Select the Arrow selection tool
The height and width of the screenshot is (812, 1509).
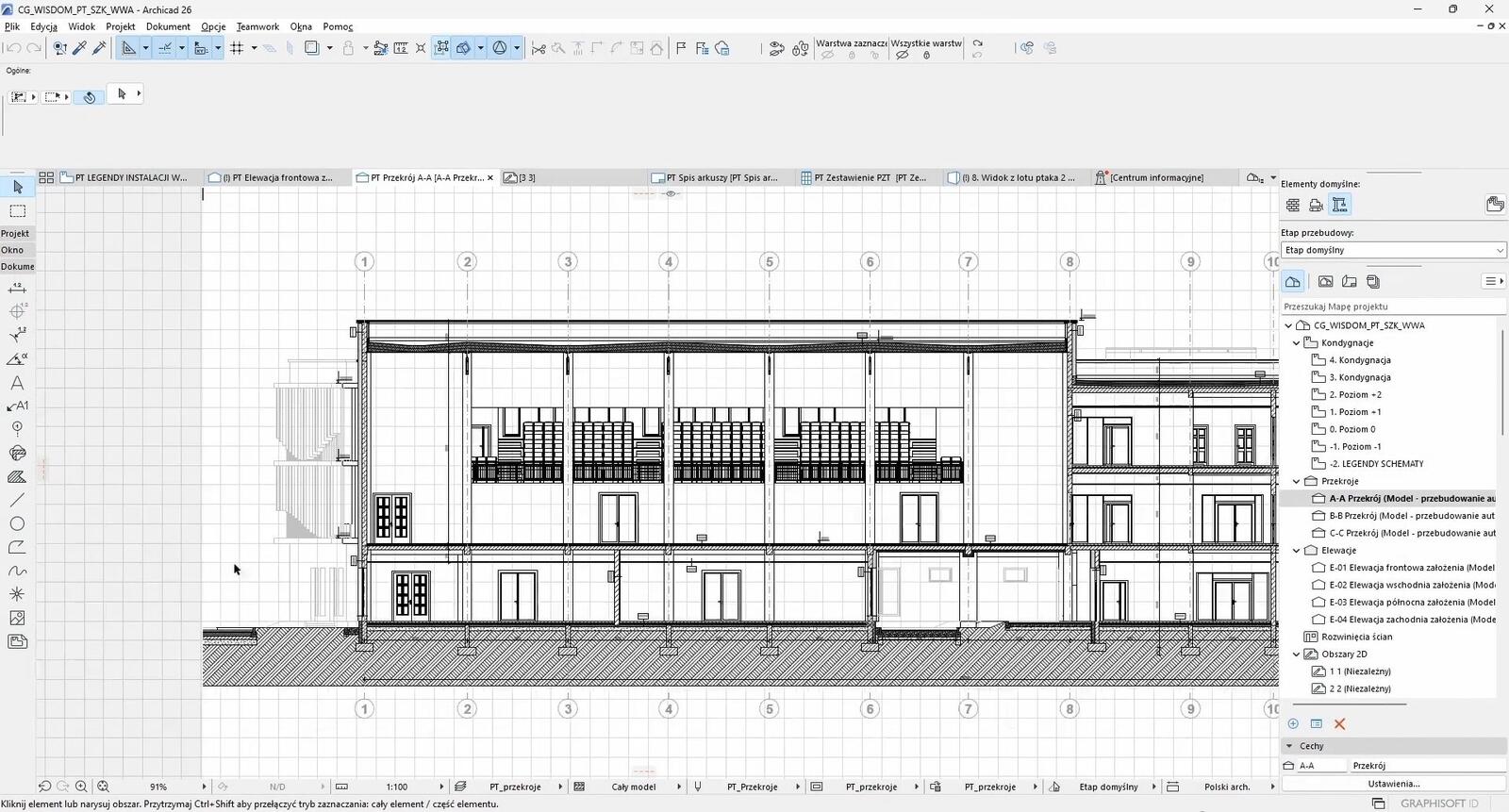(x=17, y=188)
